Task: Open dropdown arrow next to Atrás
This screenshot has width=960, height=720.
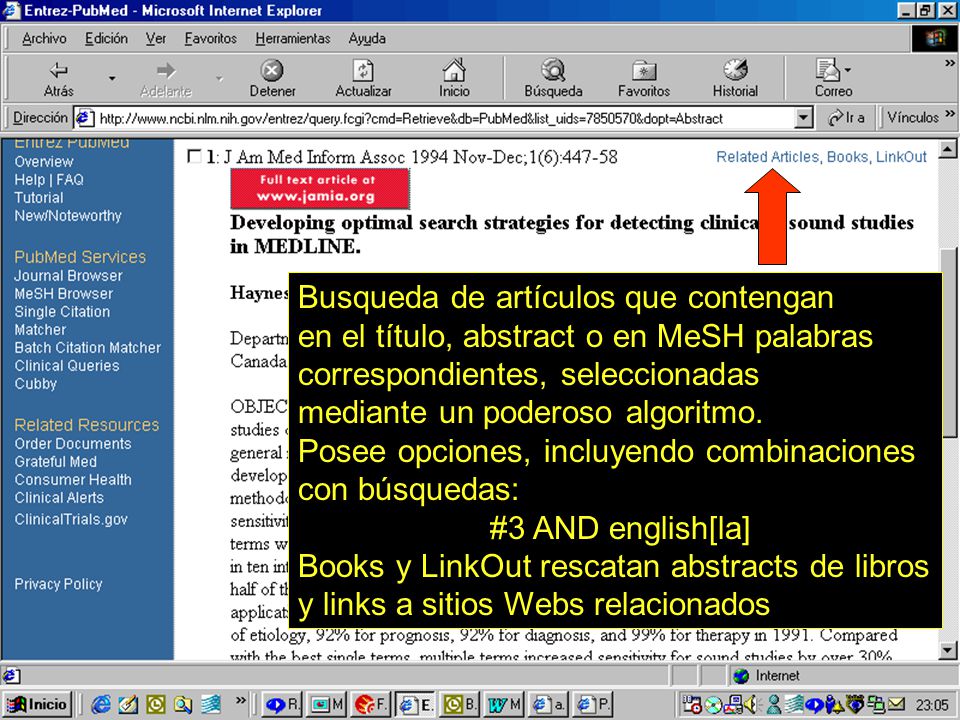Action: (x=111, y=78)
